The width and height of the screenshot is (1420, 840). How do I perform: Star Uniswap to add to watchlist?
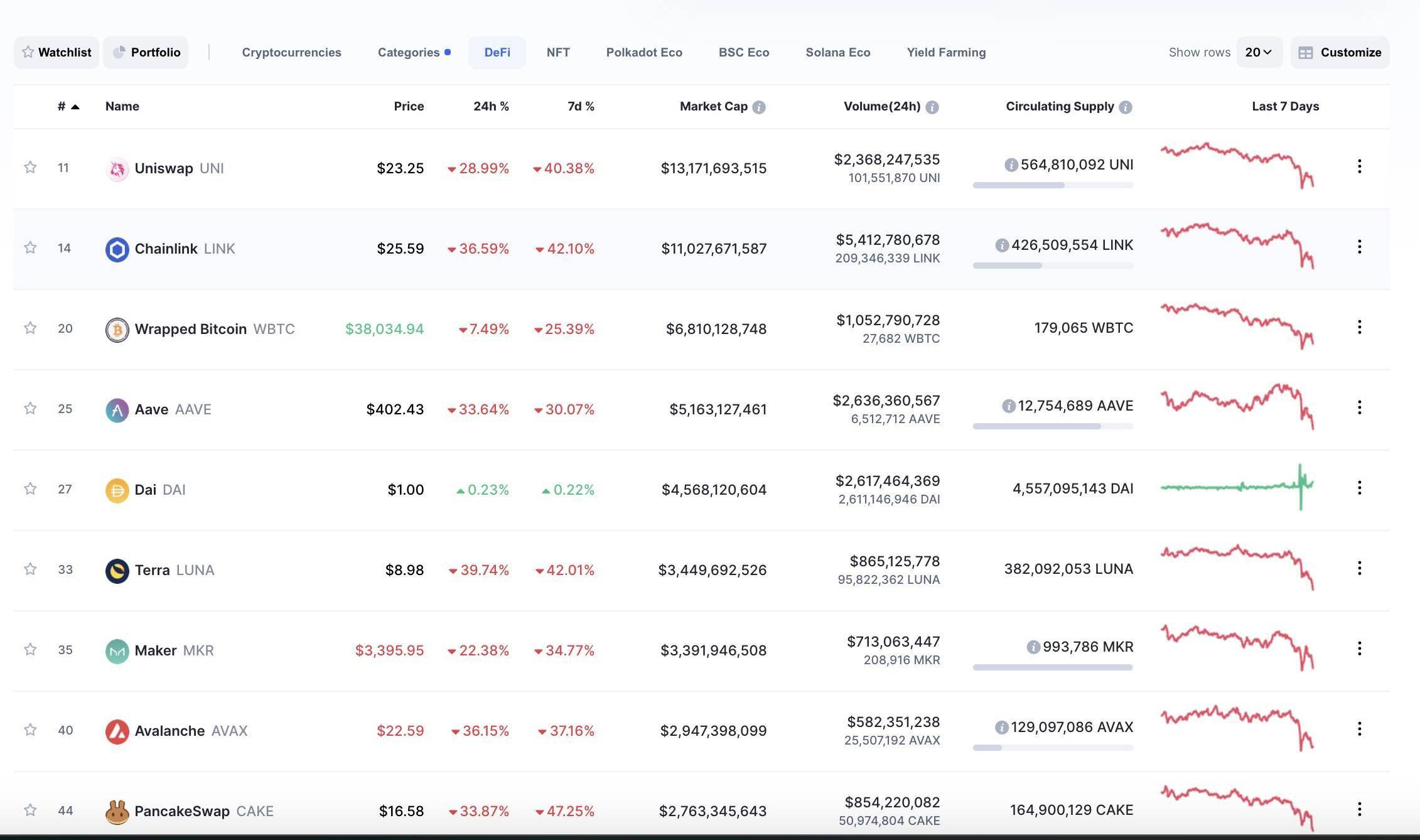[x=30, y=167]
